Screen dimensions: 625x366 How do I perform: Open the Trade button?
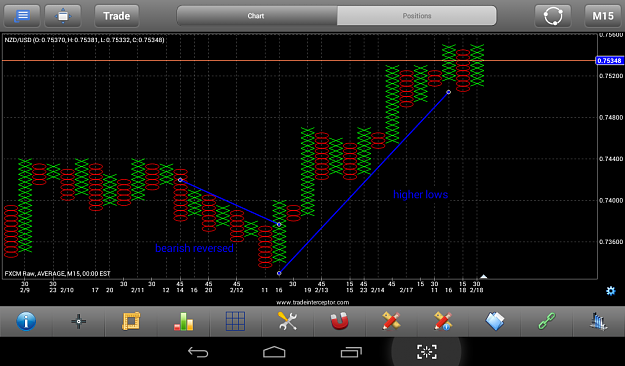click(x=117, y=16)
